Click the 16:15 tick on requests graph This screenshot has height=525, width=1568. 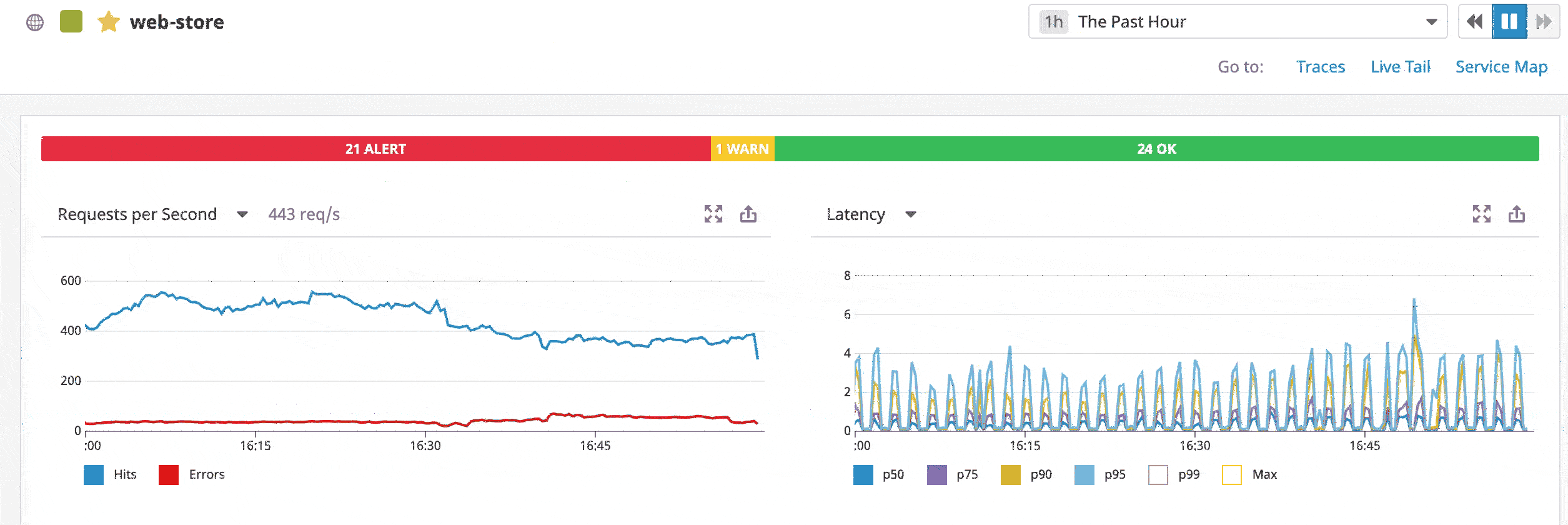256,446
